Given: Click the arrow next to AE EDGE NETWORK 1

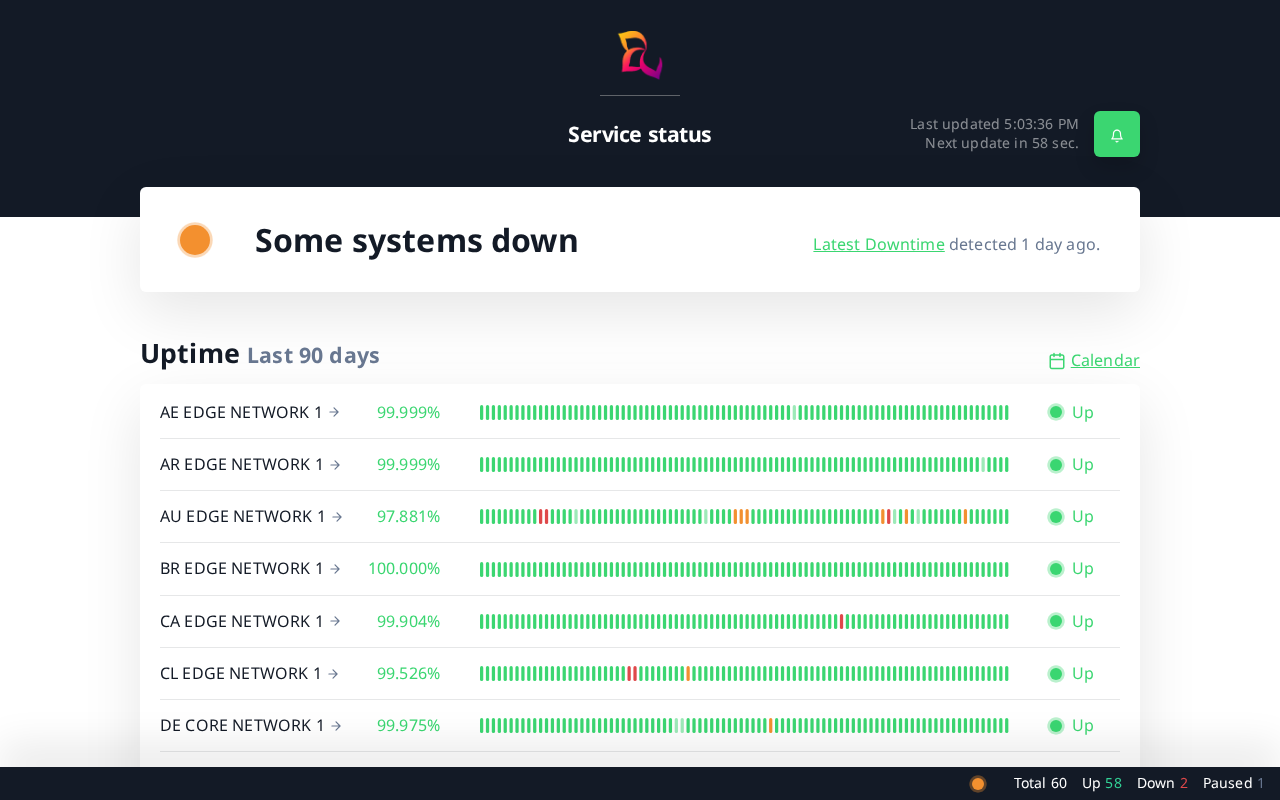Looking at the screenshot, I should pyautogui.click(x=334, y=412).
